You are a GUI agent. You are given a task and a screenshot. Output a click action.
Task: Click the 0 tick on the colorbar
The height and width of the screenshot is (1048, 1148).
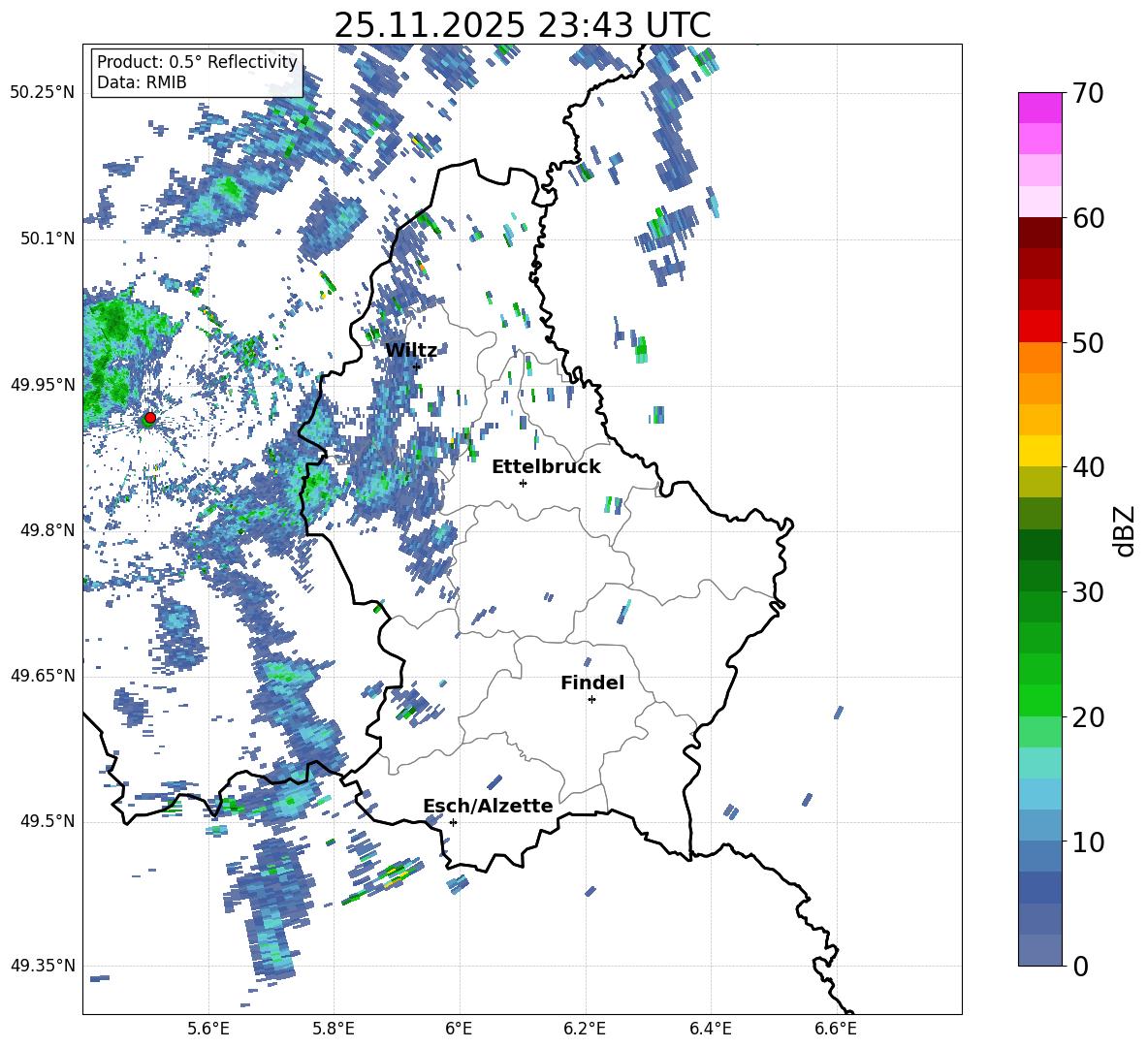click(x=1080, y=966)
